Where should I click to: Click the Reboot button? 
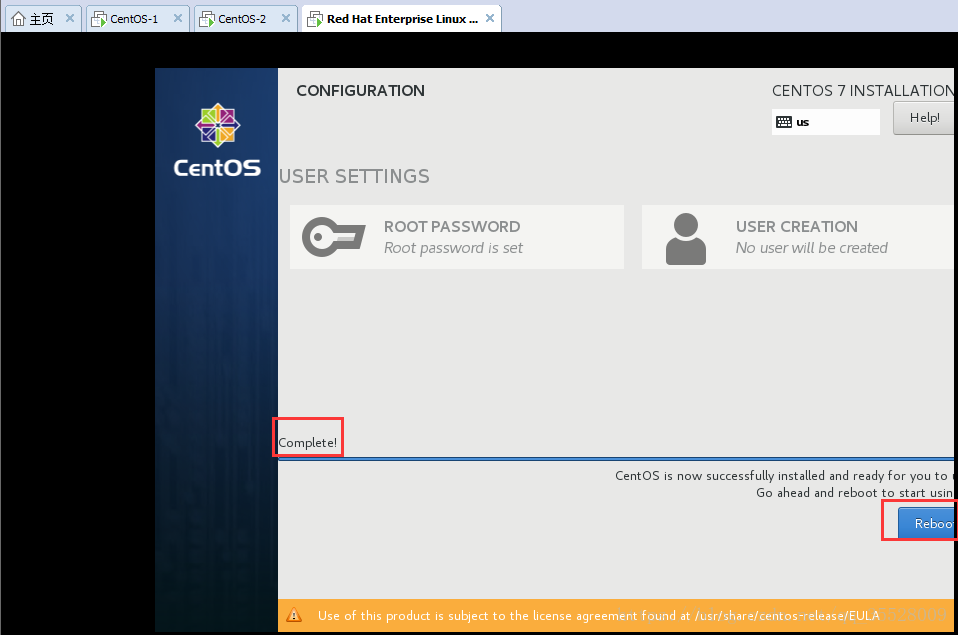(x=927, y=523)
